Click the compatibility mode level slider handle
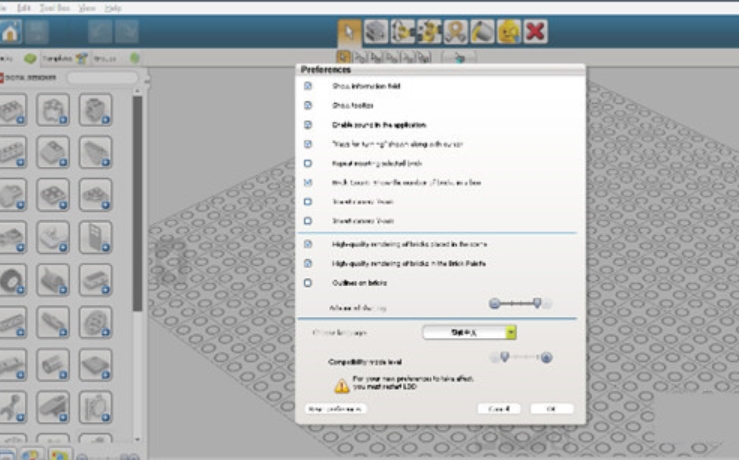Screen dimensions: 739x460 click(505, 357)
